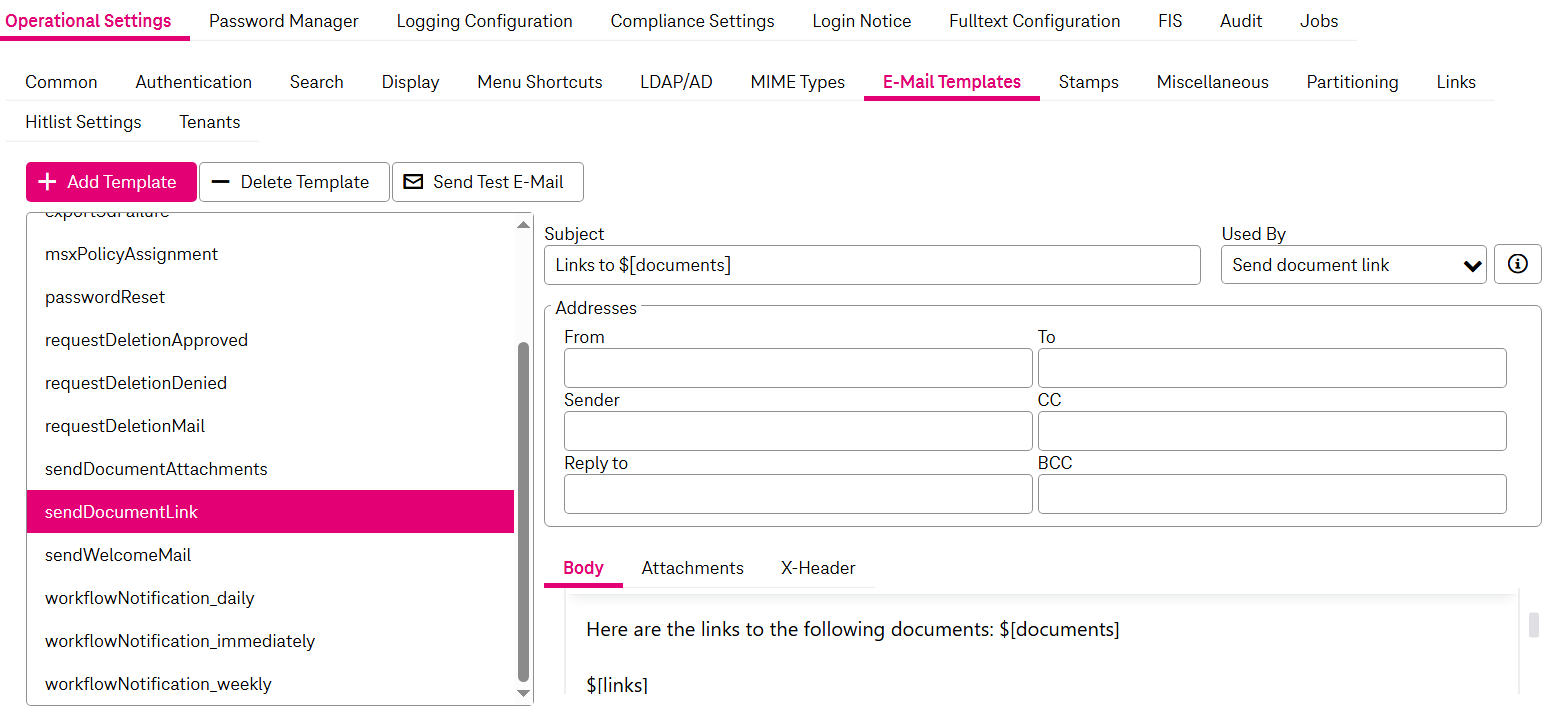Click Send Test E-Mail envelope button
Image resolution: width=1551 pixels, height=707 pixels.
tap(487, 182)
